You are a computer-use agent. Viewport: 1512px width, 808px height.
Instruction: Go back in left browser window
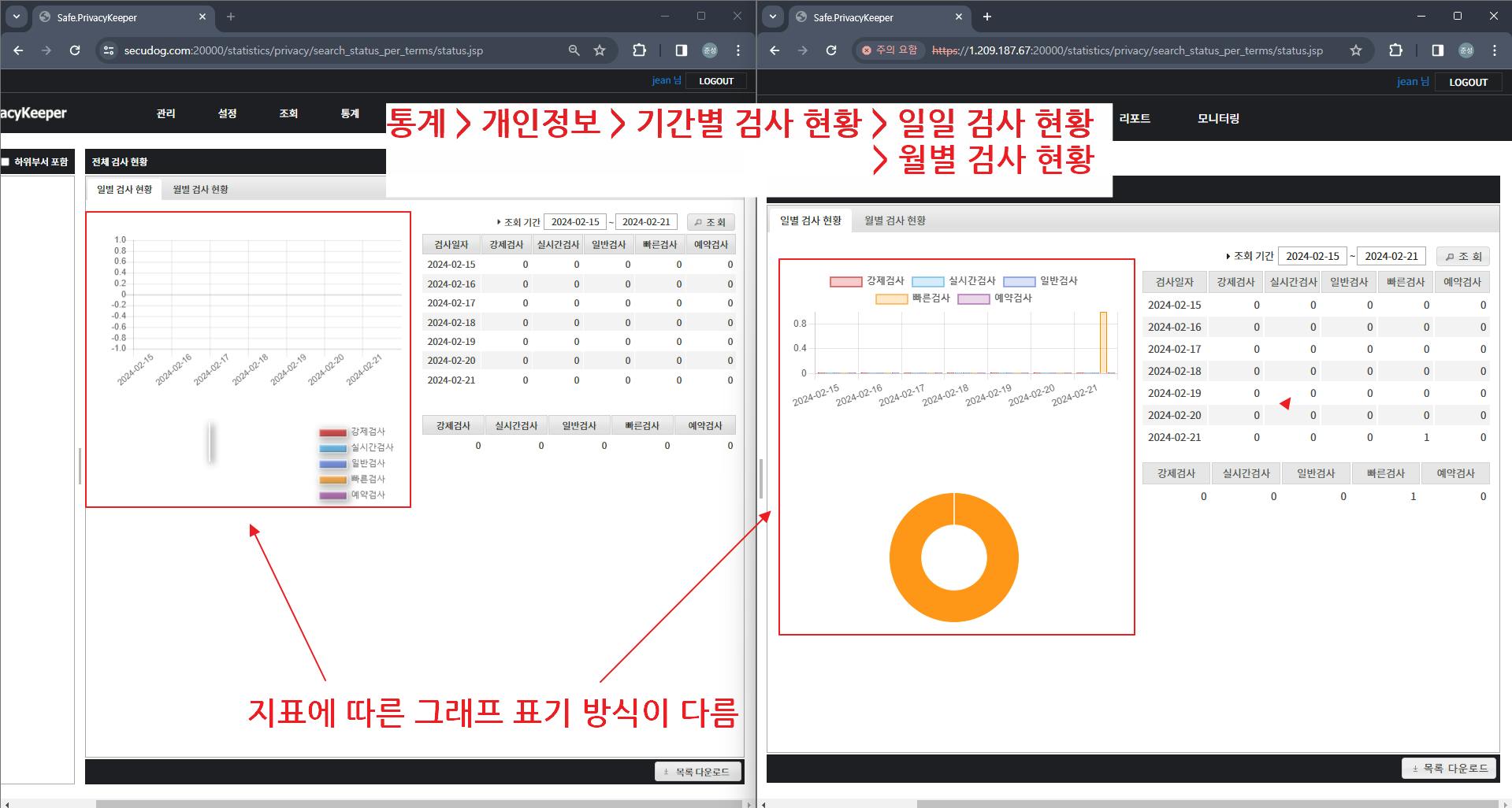pos(18,50)
